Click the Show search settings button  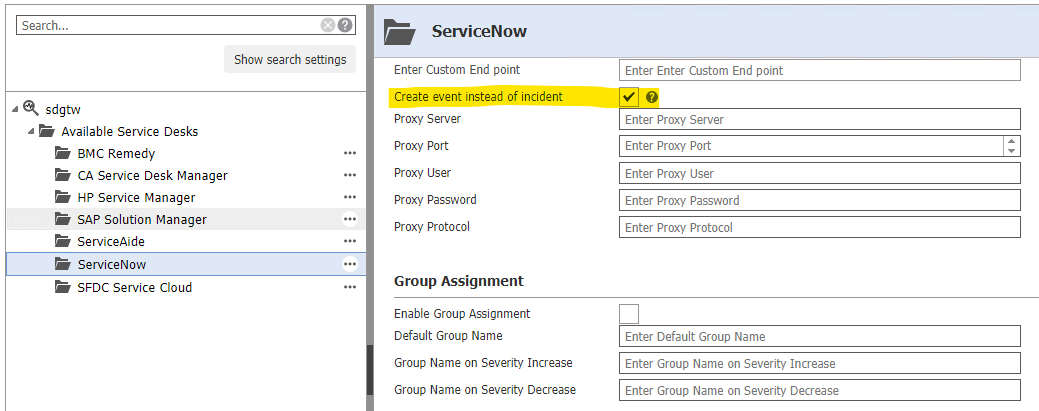(x=290, y=60)
